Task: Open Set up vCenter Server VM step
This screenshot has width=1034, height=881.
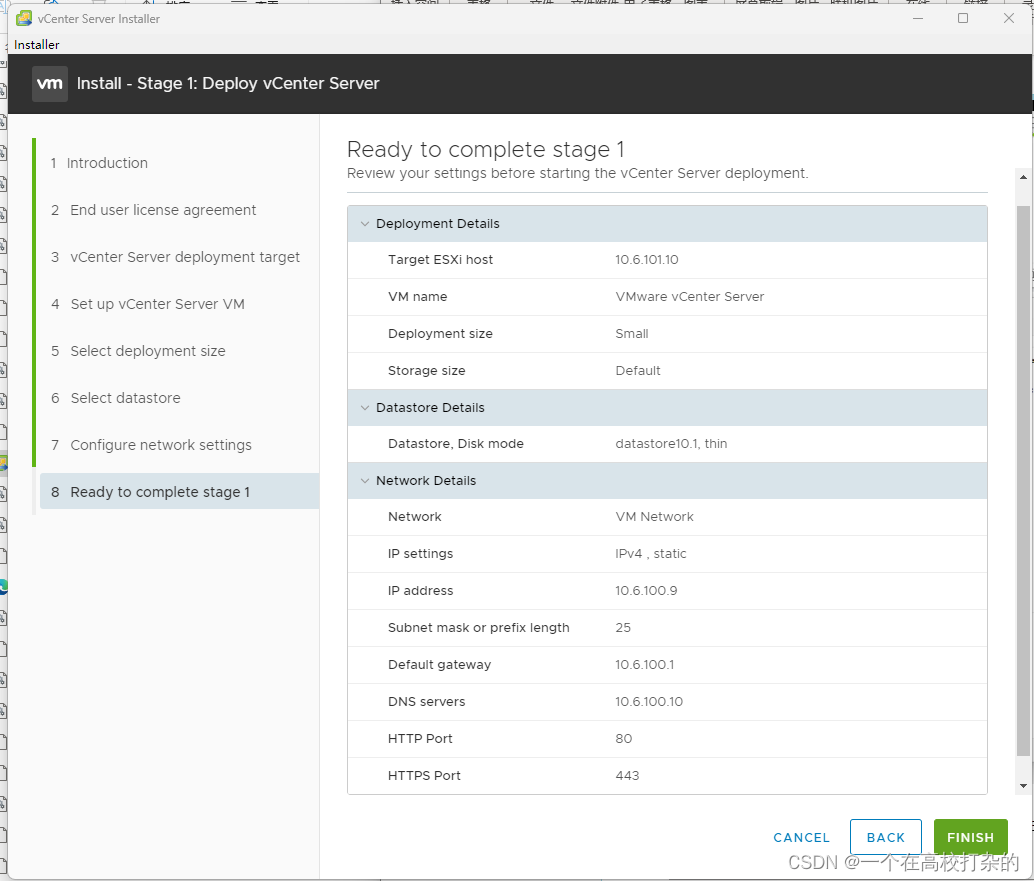Action: pos(148,304)
